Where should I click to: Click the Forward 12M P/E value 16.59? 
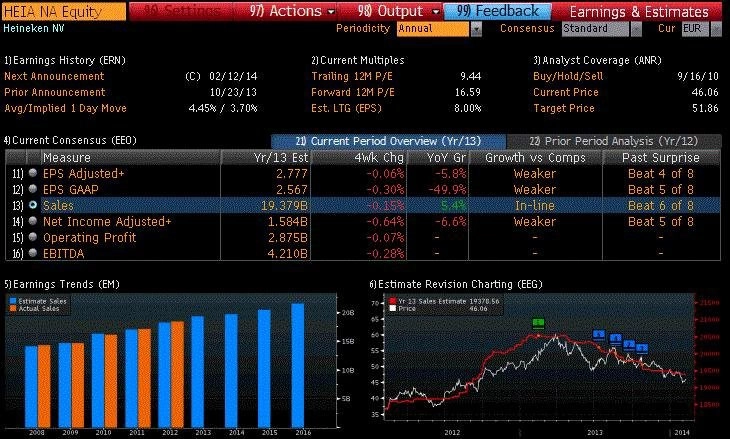point(468,92)
